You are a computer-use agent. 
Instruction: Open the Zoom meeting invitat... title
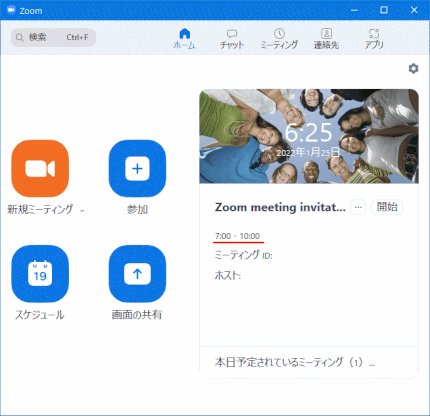[x=280, y=207]
